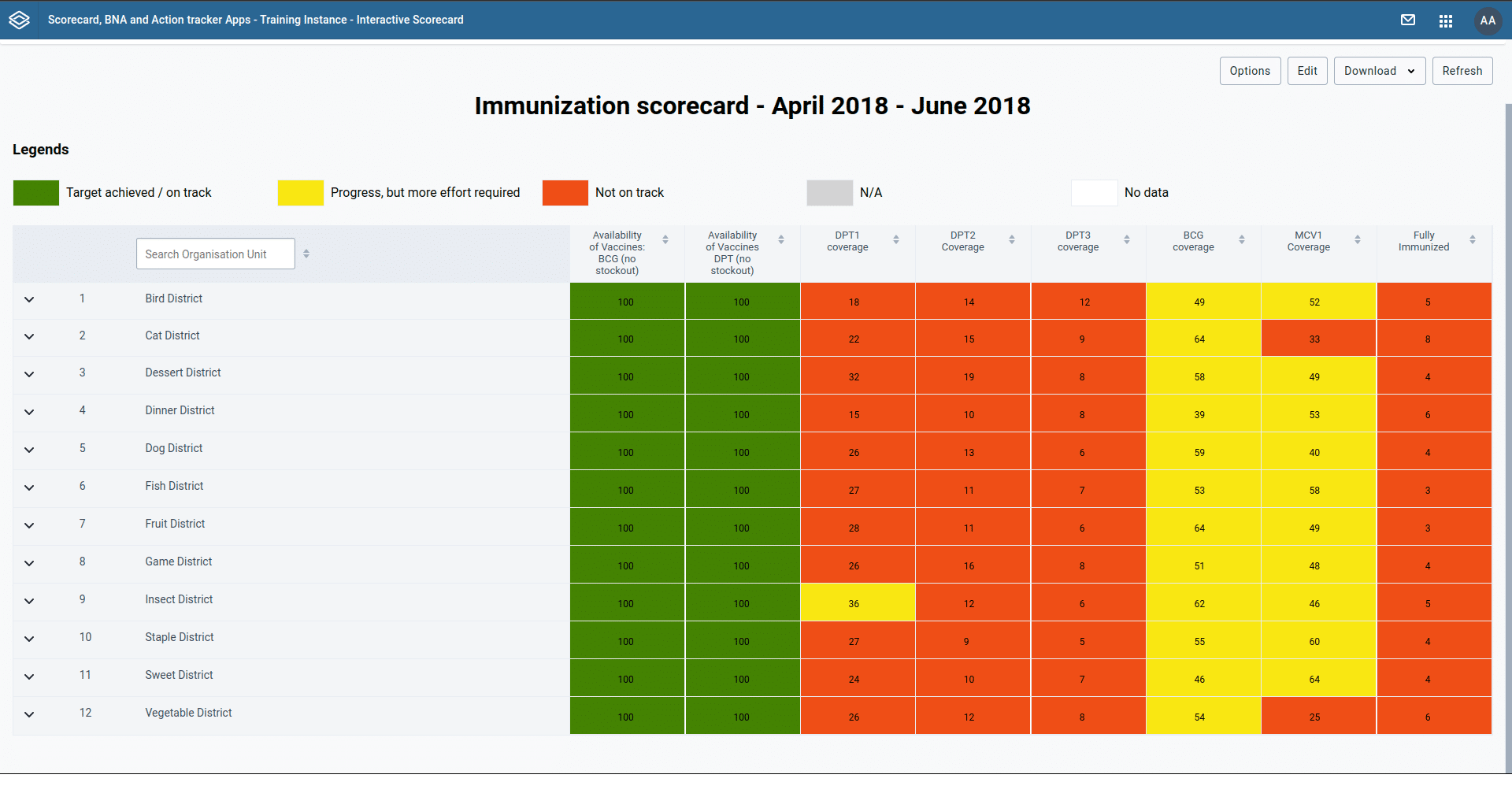Open the apps grid menu icon

pos(1446,20)
